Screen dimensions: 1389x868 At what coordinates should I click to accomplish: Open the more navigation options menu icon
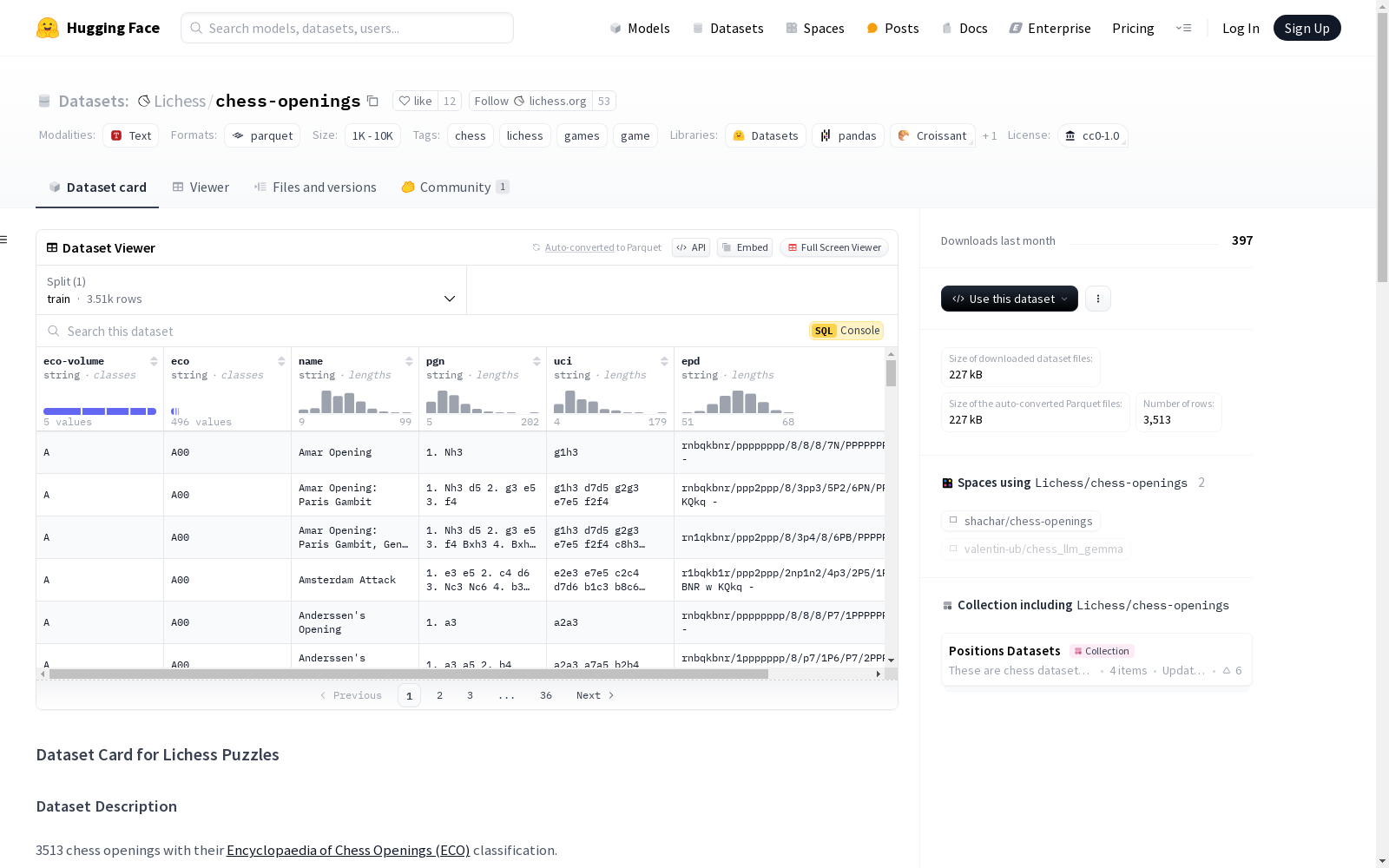tap(1183, 28)
